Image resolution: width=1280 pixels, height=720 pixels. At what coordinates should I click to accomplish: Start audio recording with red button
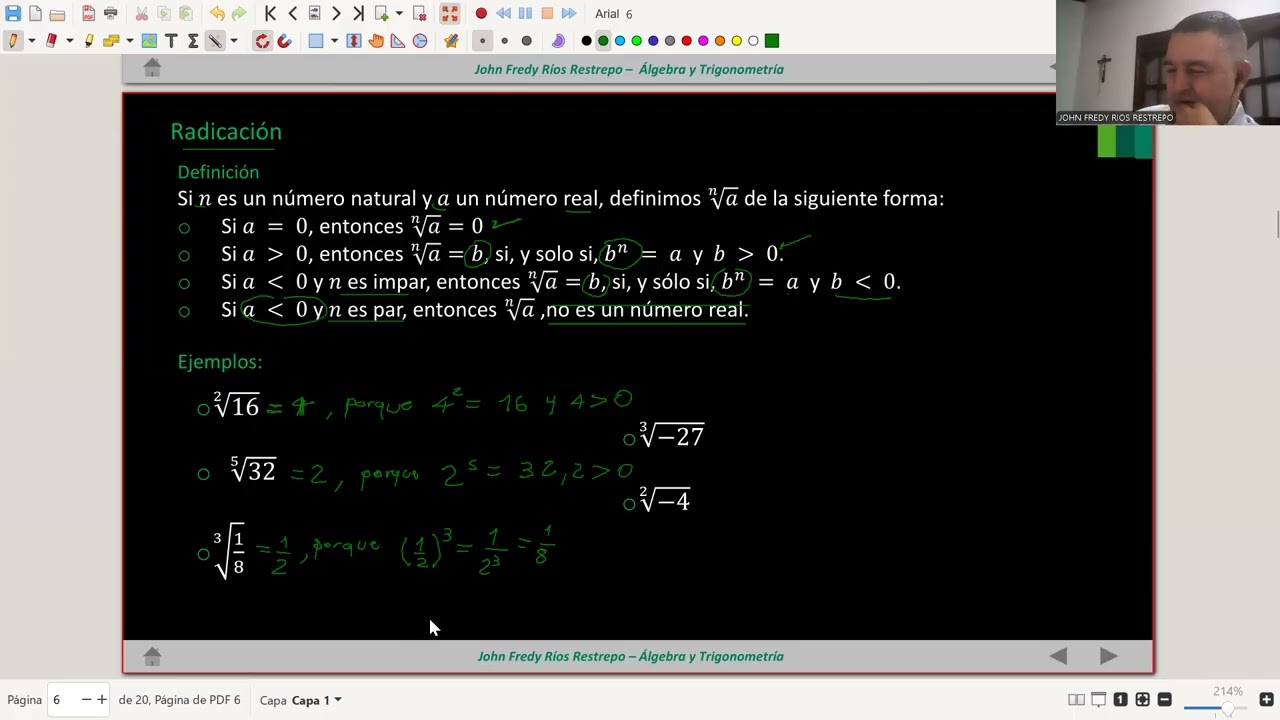481,14
